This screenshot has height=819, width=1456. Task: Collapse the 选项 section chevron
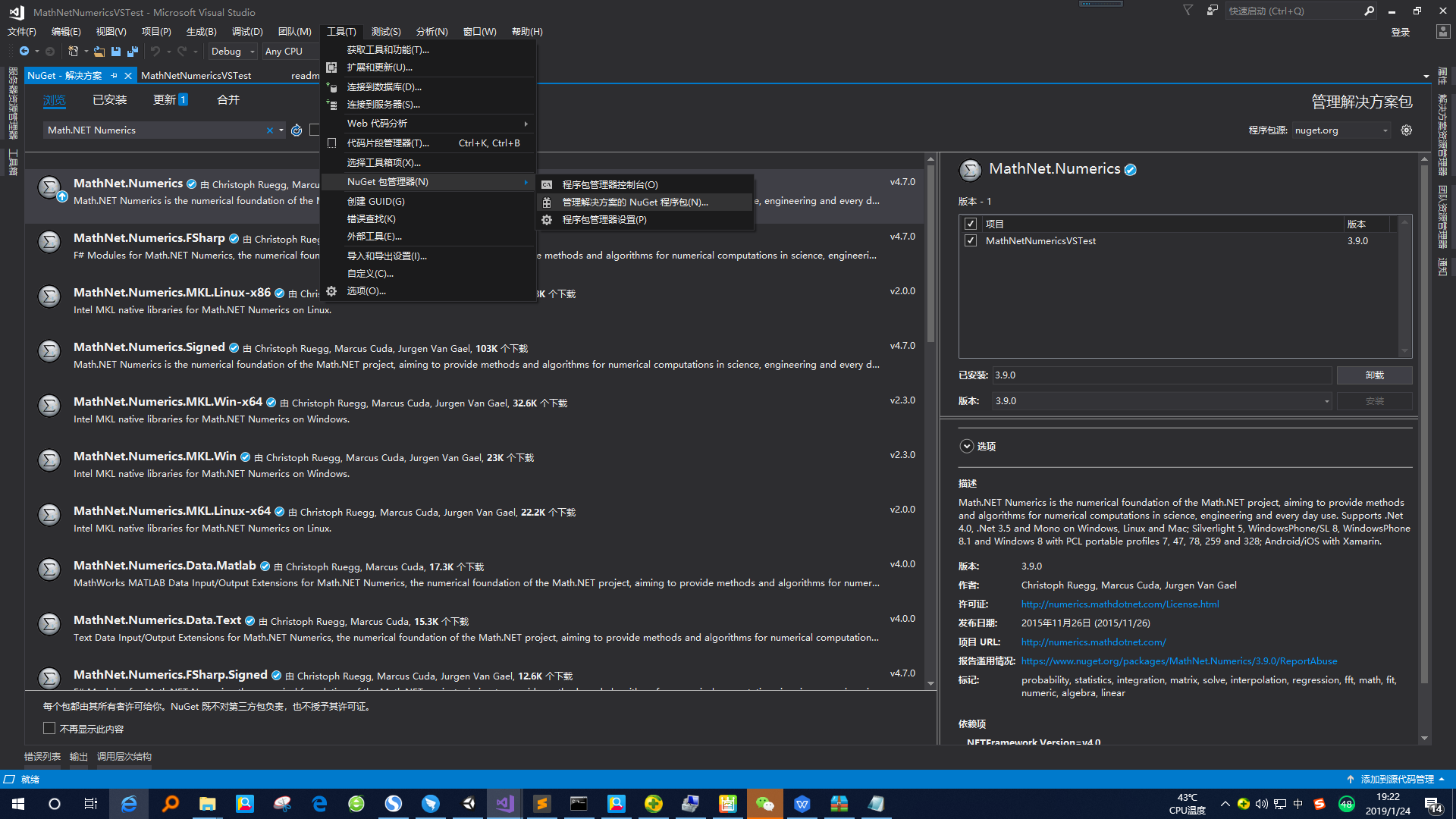click(x=966, y=446)
